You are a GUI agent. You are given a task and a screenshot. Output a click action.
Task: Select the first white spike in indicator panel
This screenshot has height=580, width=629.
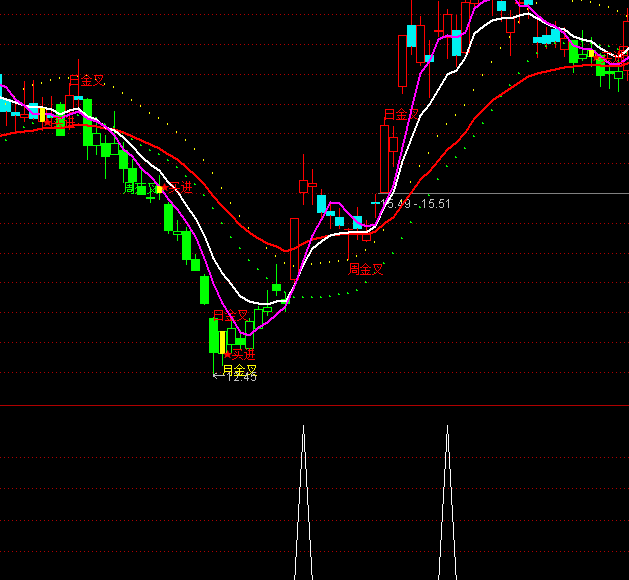pos(302,500)
